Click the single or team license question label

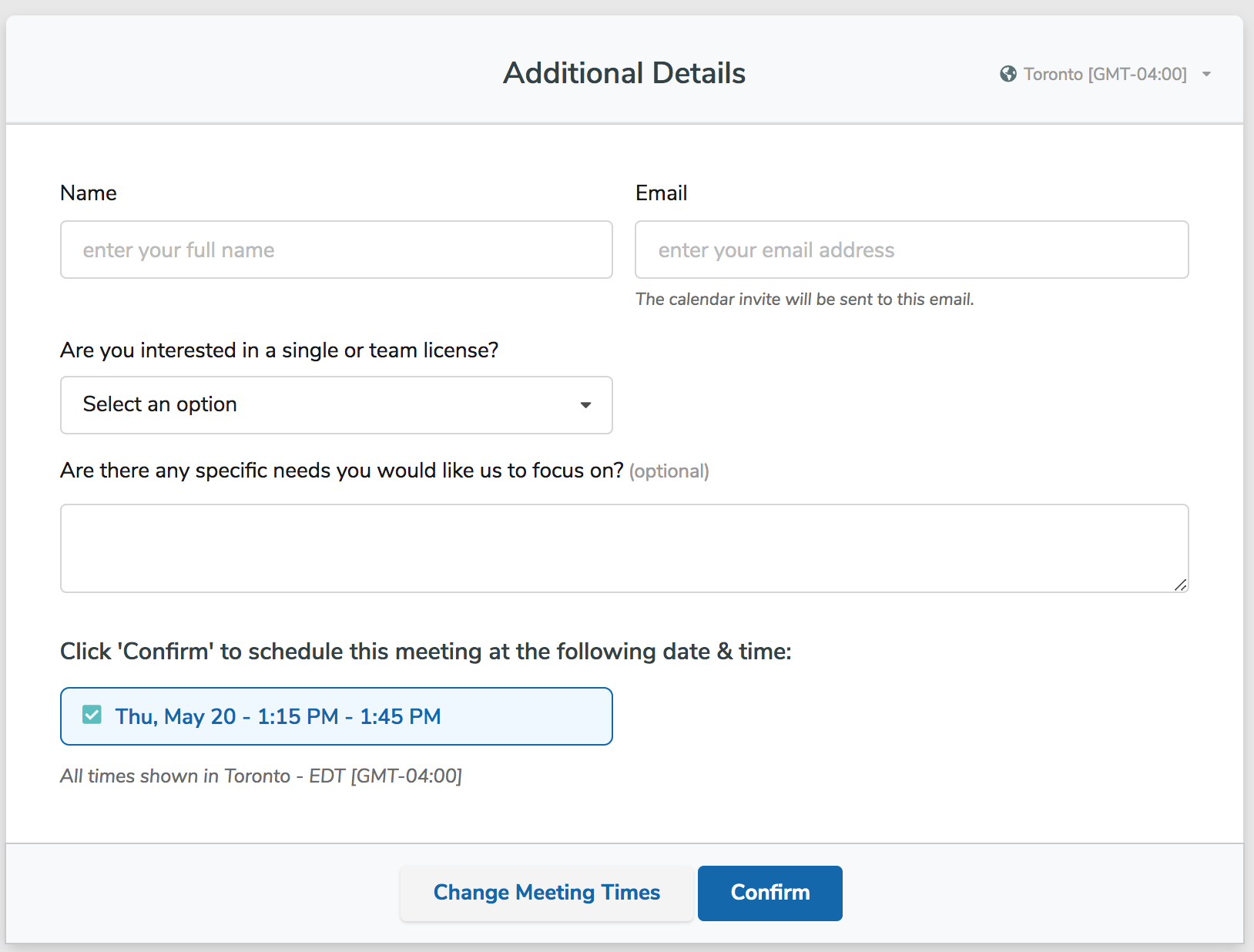[279, 350]
